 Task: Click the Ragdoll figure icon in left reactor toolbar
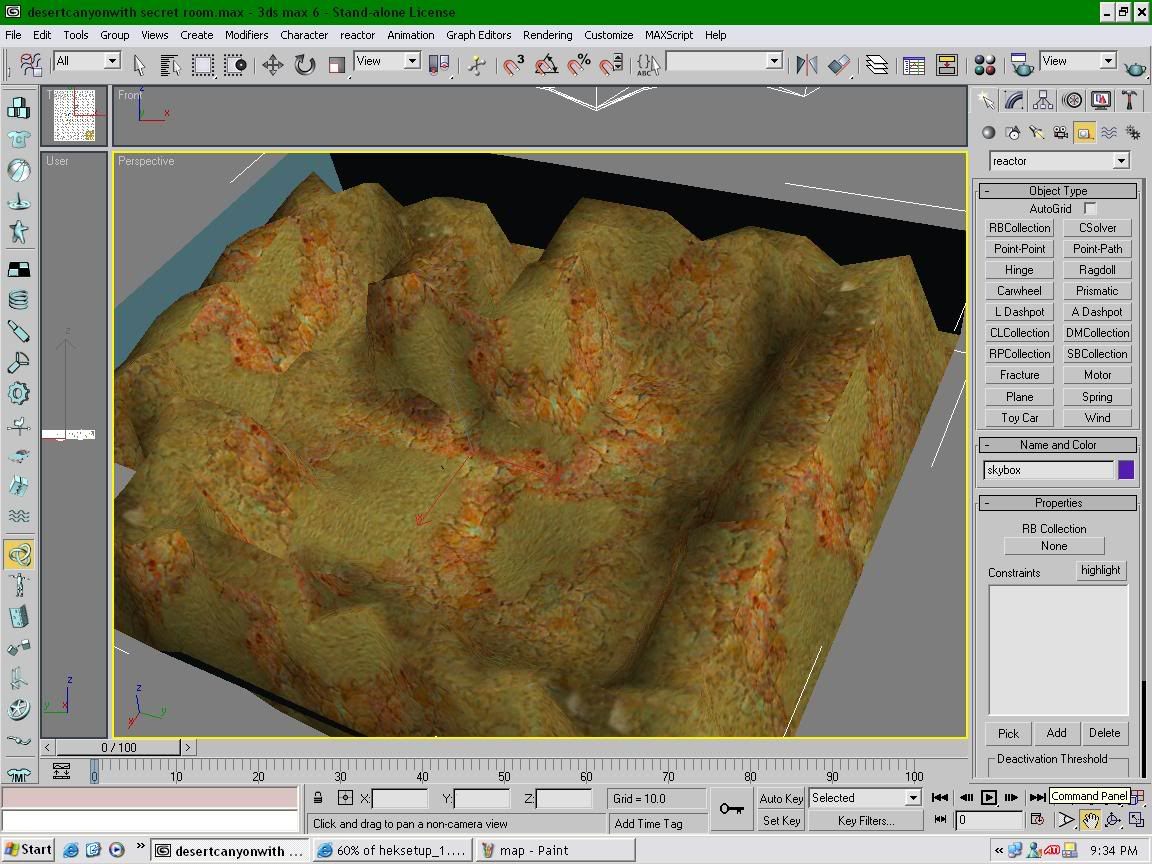coord(18,585)
